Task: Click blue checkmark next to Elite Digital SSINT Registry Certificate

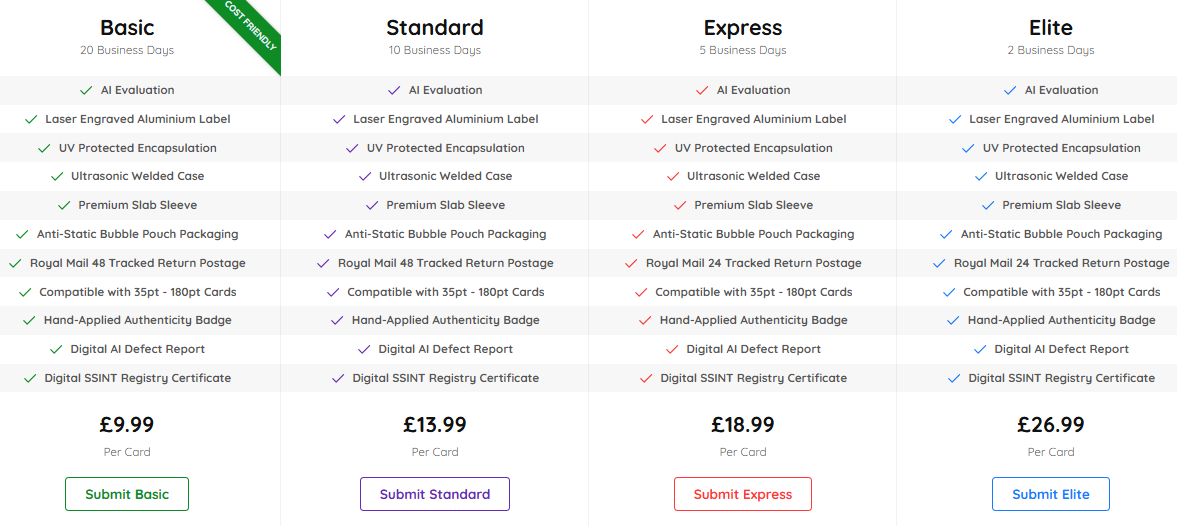Action: [x=954, y=379]
